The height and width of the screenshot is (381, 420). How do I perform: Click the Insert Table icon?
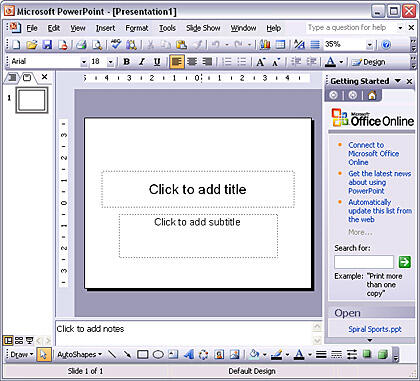pyautogui.click(x=281, y=45)
